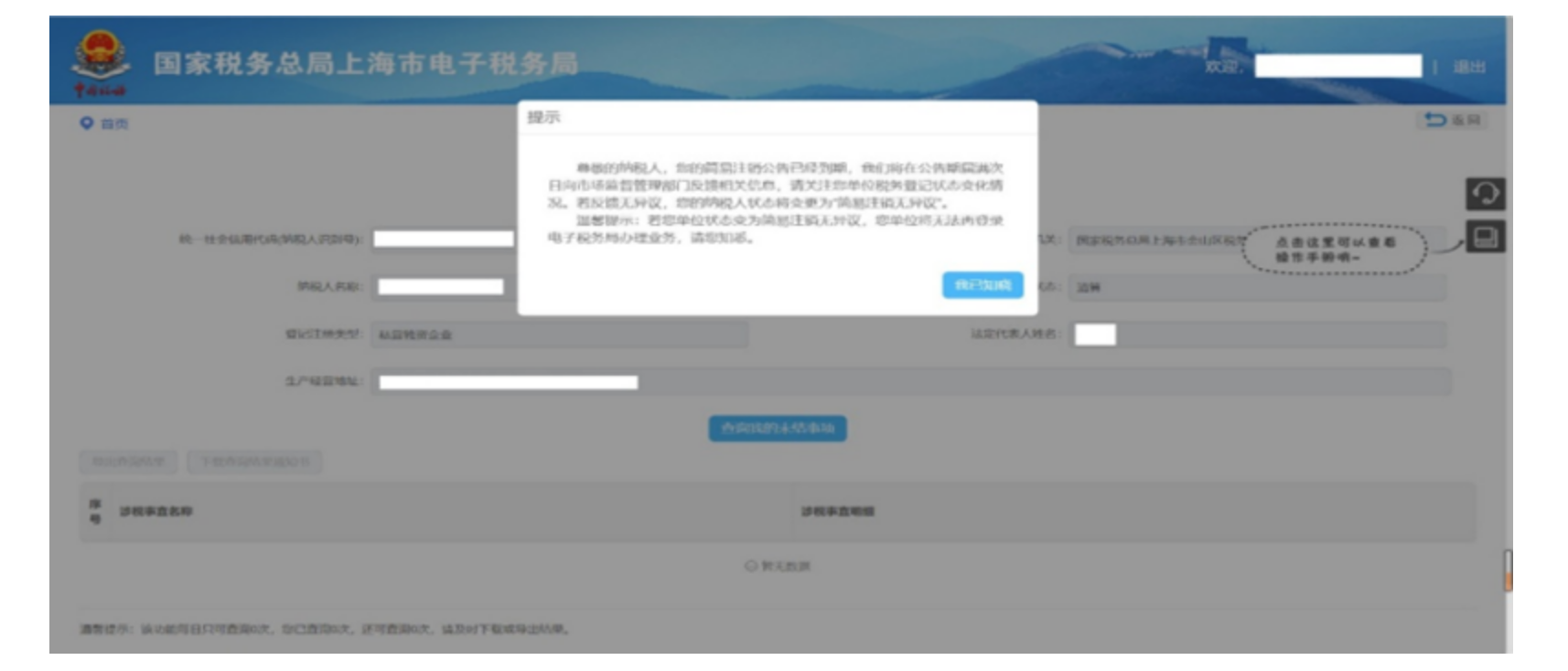1568x671 pixels.
Task: Click the national tax emblem logo
Action: [x=100, y=63]
